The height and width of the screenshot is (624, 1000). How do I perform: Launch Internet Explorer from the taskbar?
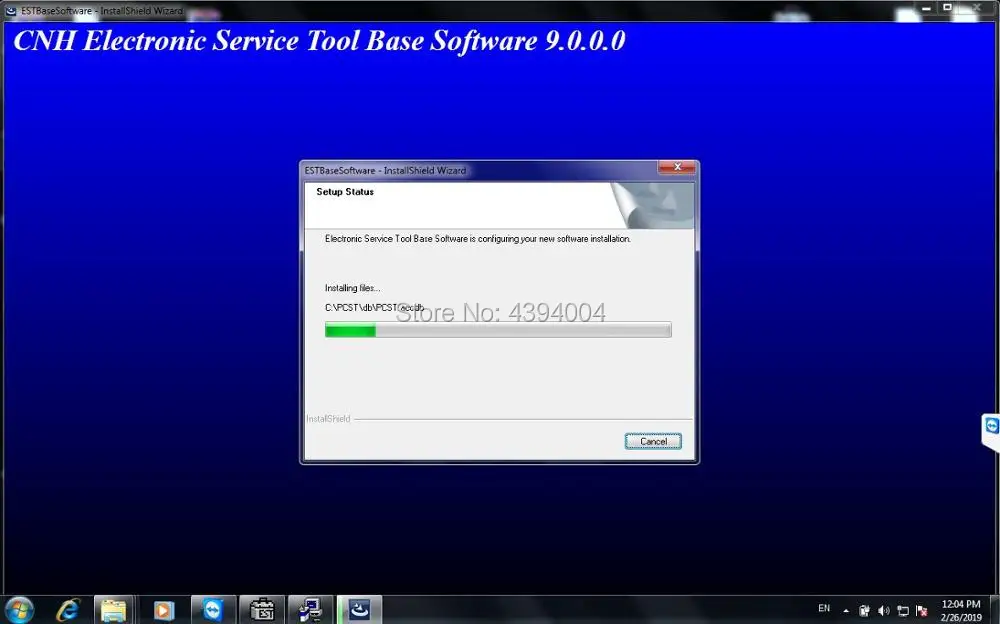point(67,610)
